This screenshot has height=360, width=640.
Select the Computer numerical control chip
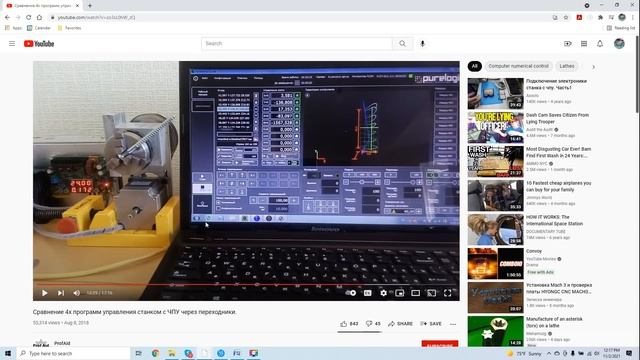(518, 66)
